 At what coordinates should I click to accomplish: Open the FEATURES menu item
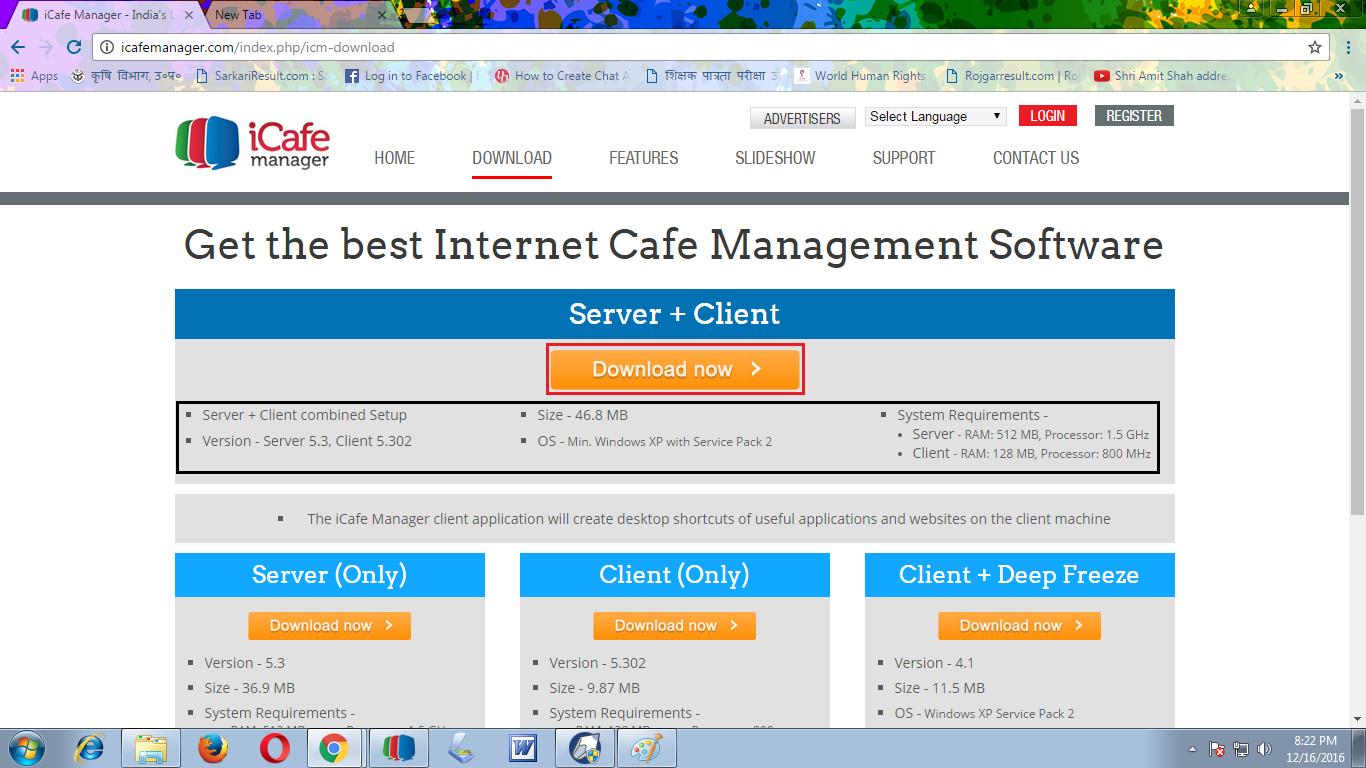click(x=643, y=158)
